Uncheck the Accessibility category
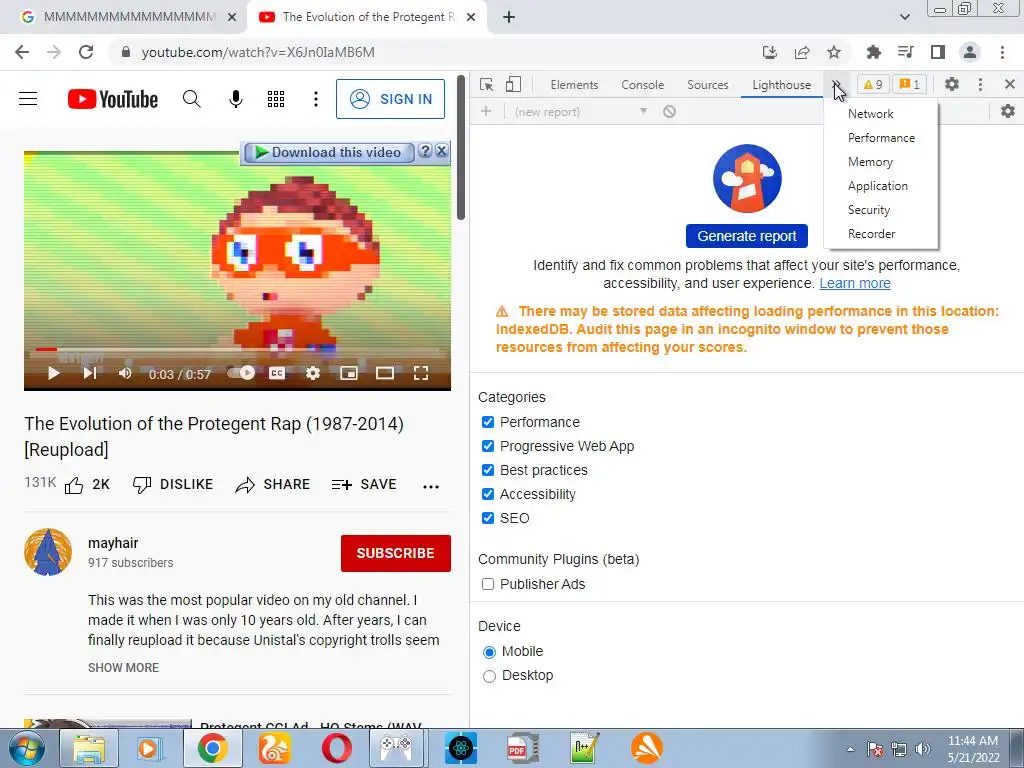The image size is (1024, 768). tap(488, 494)
